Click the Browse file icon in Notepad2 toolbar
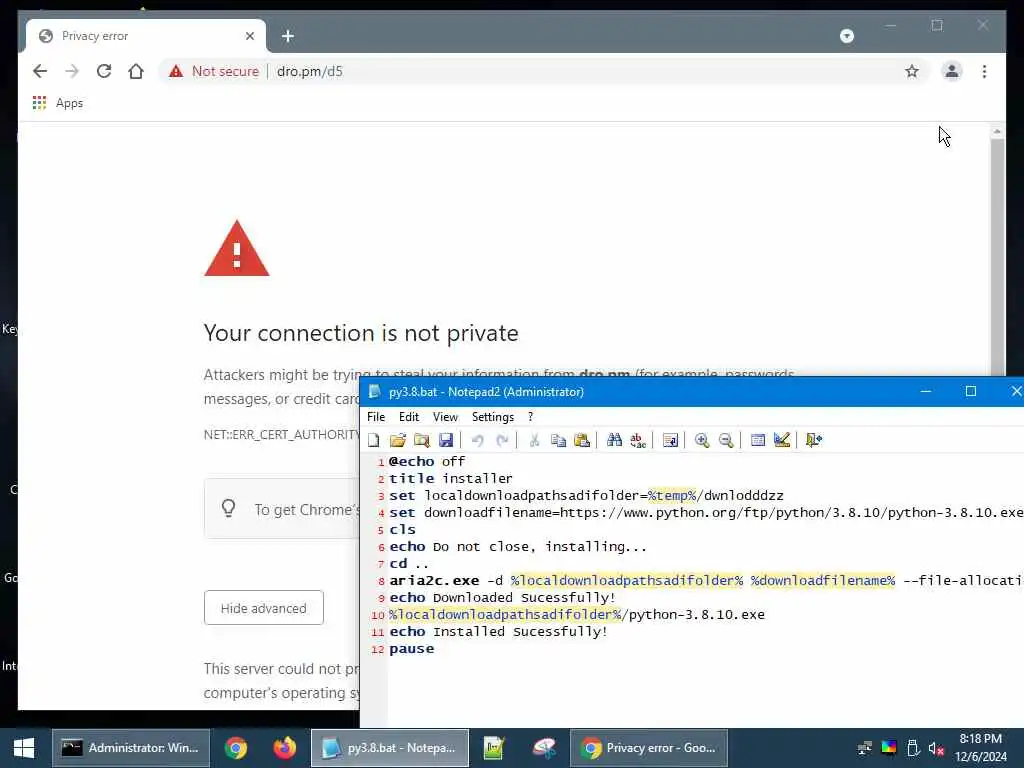 click(x=422, y=440)
